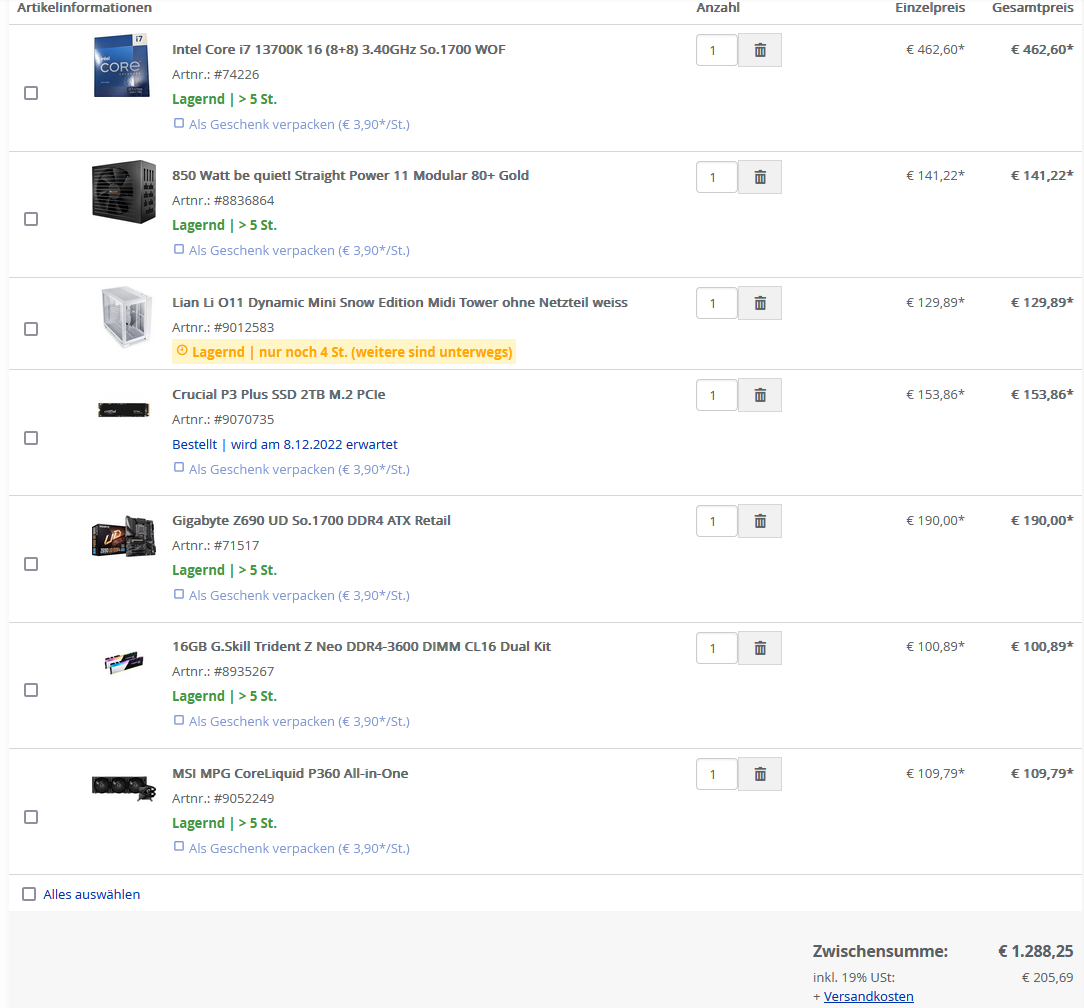Enable gift wrapping for Gigabyte Z690 UD
The image size is (1084, 1008).
click(179, 594)
